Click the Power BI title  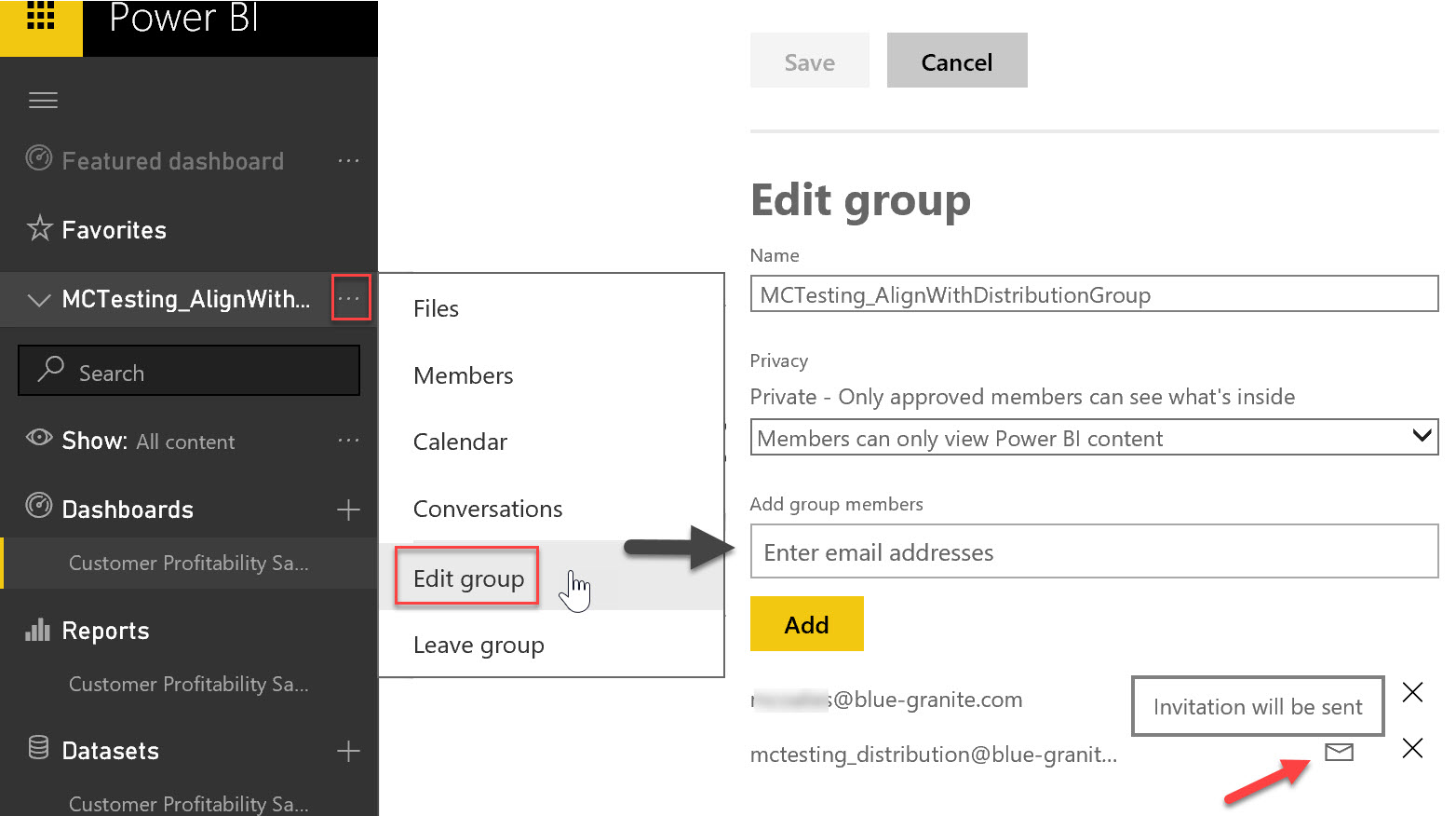click(183, 18)
